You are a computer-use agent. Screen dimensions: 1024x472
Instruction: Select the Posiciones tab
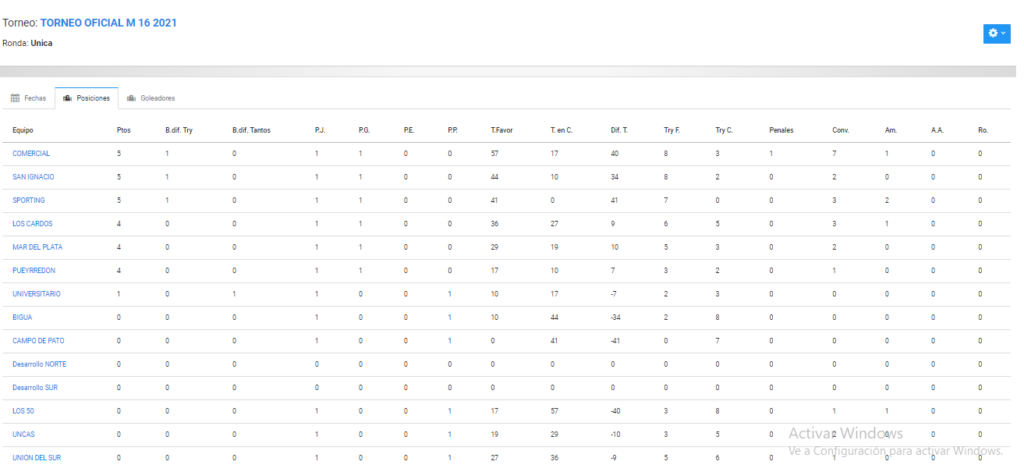pyautogui.click(x=86, y=99)
